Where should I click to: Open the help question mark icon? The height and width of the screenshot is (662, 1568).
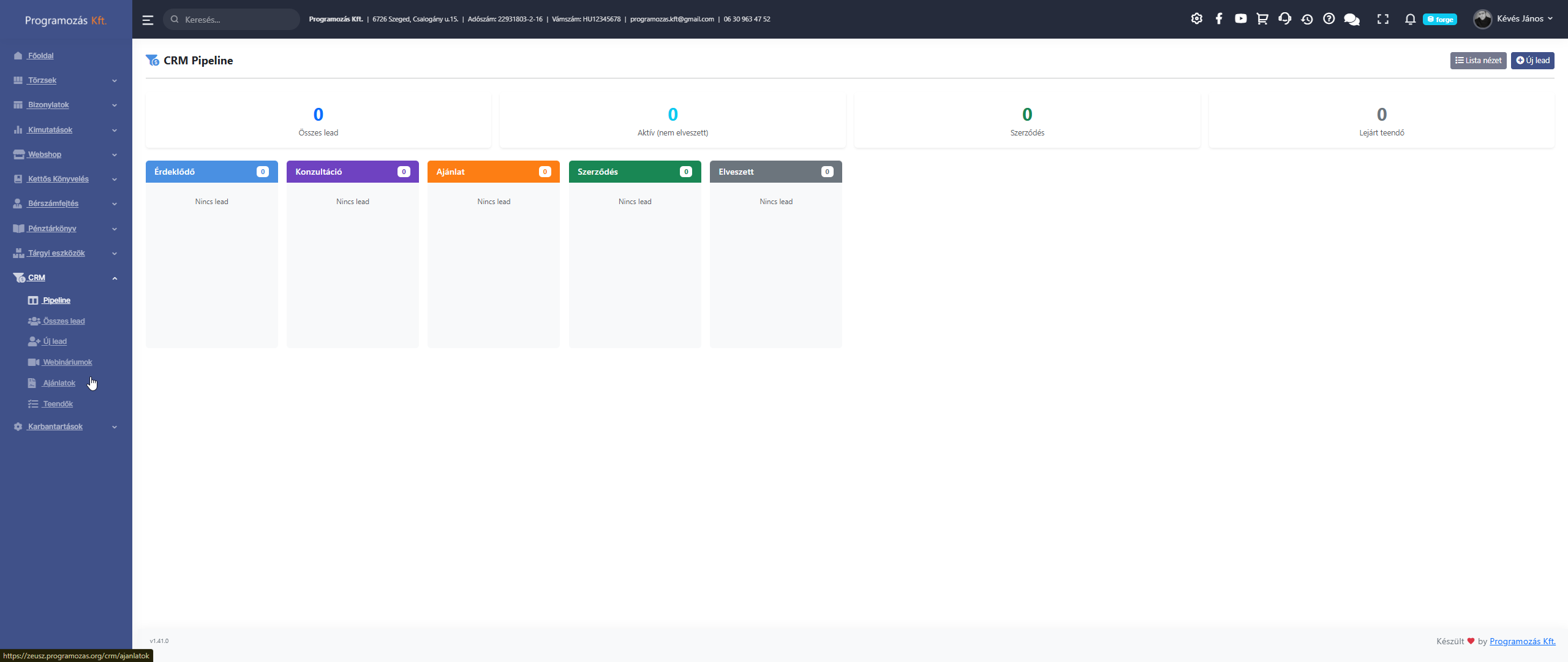click(1329, 19)
